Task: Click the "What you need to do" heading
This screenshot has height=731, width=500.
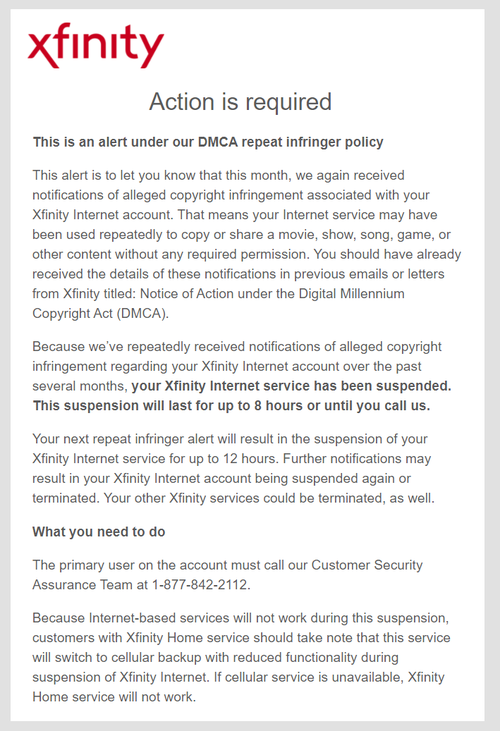Action: click(x=99, y=532)
